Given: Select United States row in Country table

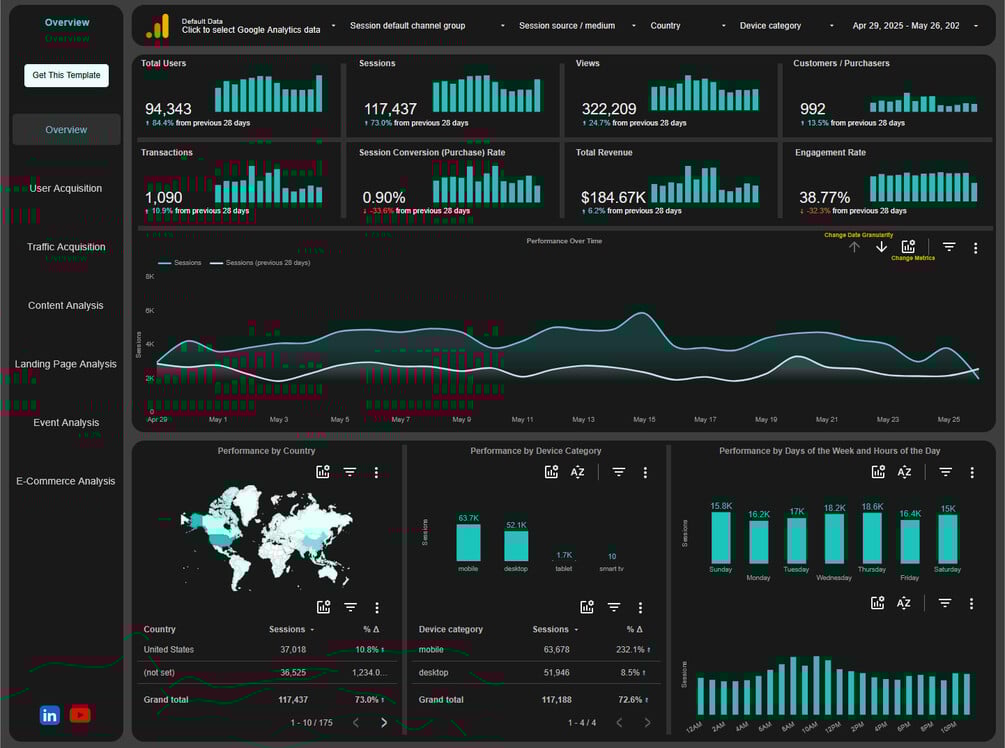Looking at the screenshot, I should (267, 649).
